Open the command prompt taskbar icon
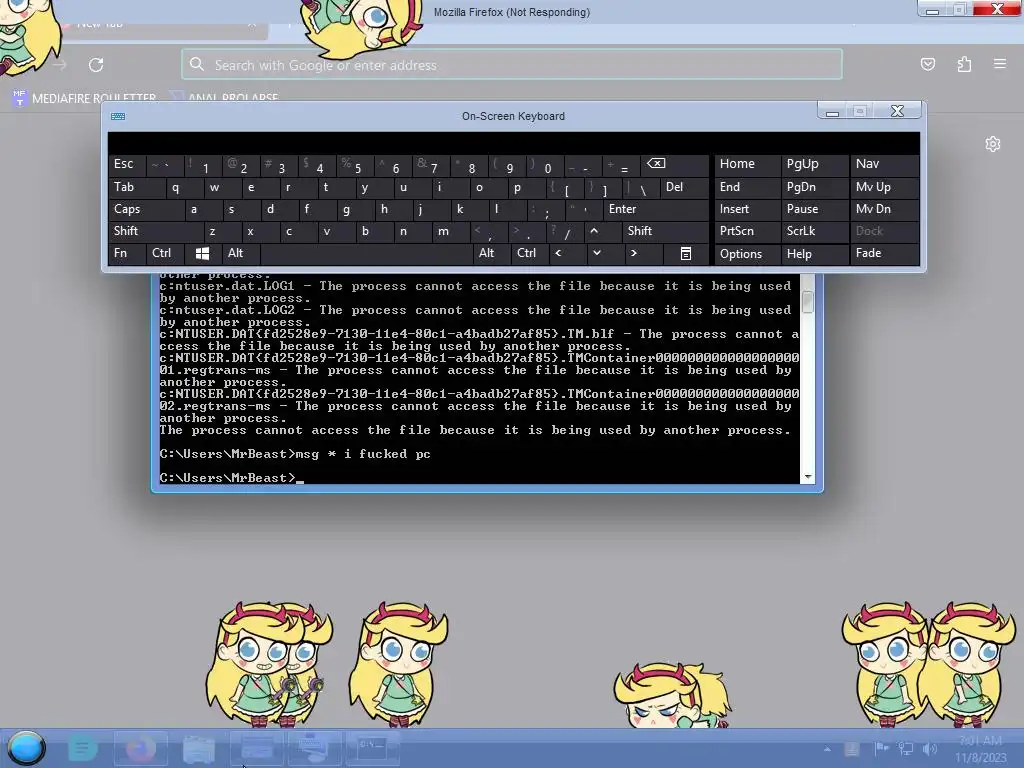Image resolution: width=1024 pixels, height=768 pixels. (372, 748)
